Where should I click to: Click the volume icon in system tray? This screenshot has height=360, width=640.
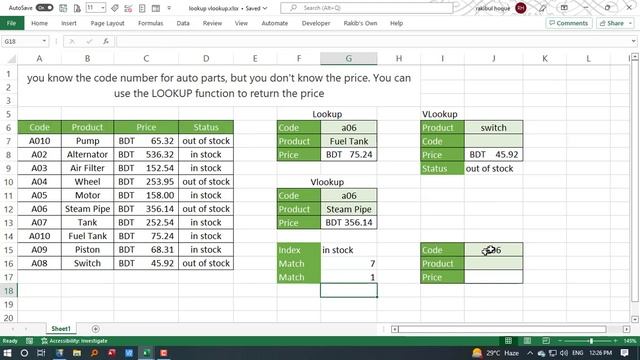(564, 353)
